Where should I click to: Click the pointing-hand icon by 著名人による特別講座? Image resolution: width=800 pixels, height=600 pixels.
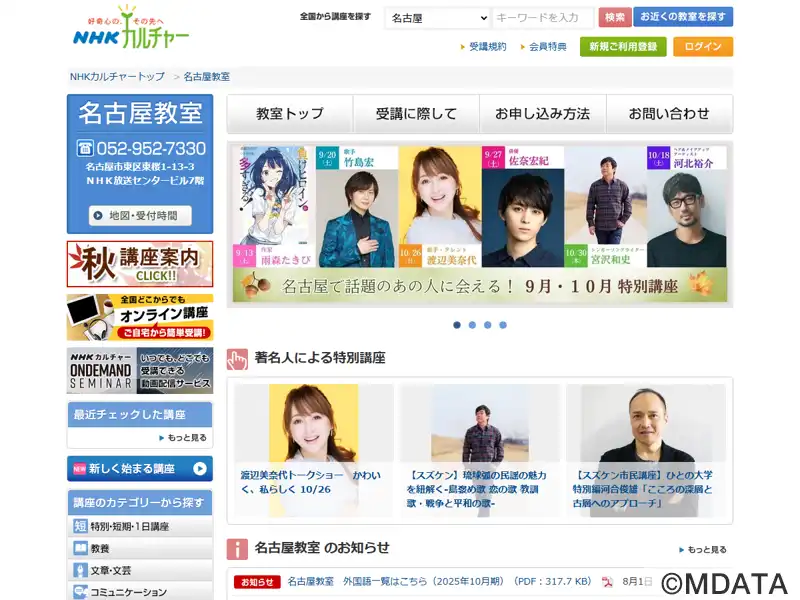click(x=237, y=359)
